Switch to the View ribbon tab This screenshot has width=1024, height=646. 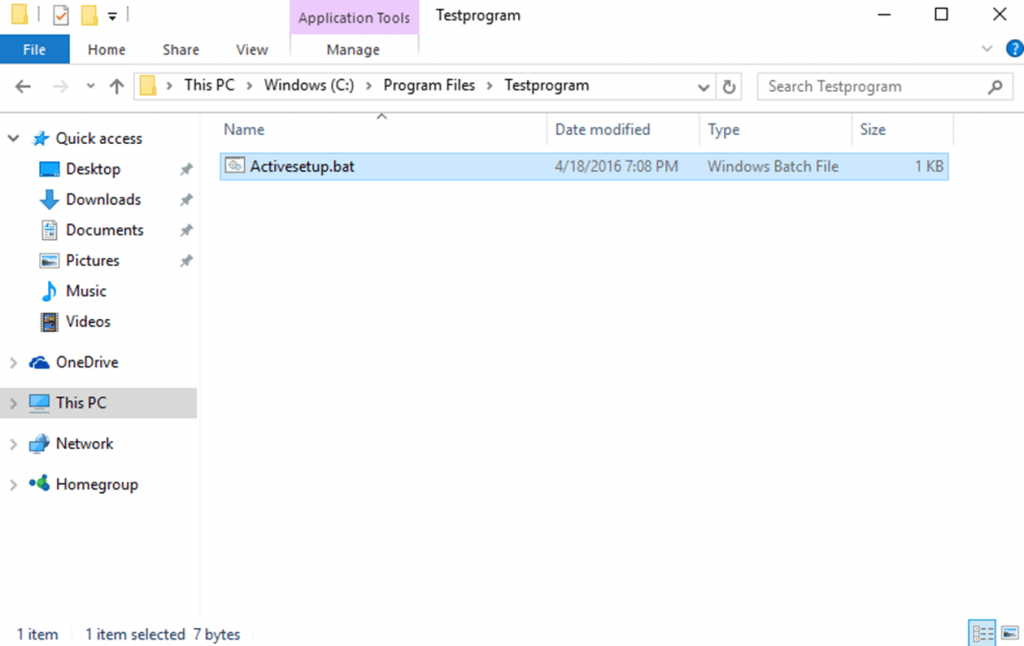252,49
